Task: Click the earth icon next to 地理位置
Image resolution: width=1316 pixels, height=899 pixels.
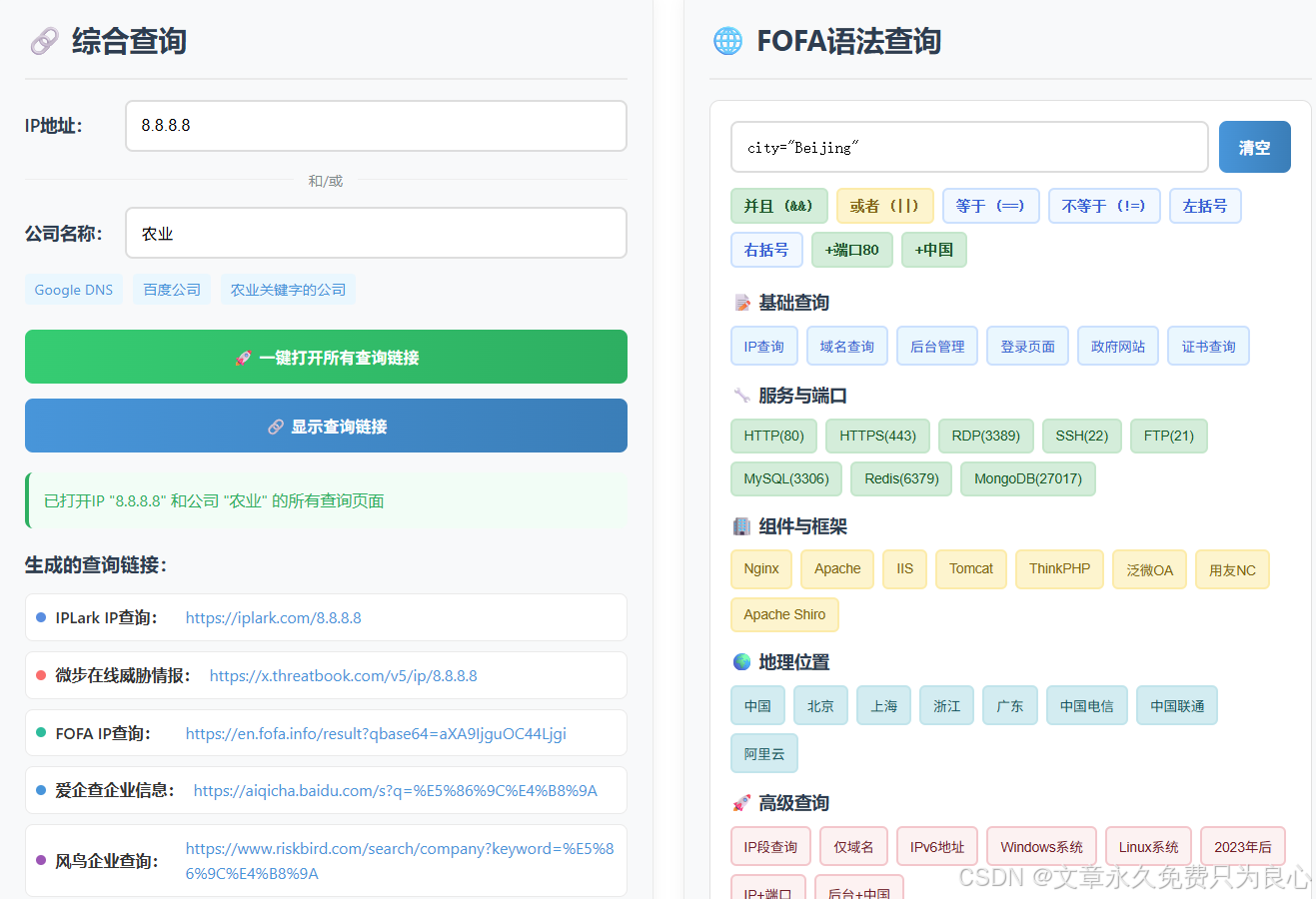Action: tap(741, 662)
